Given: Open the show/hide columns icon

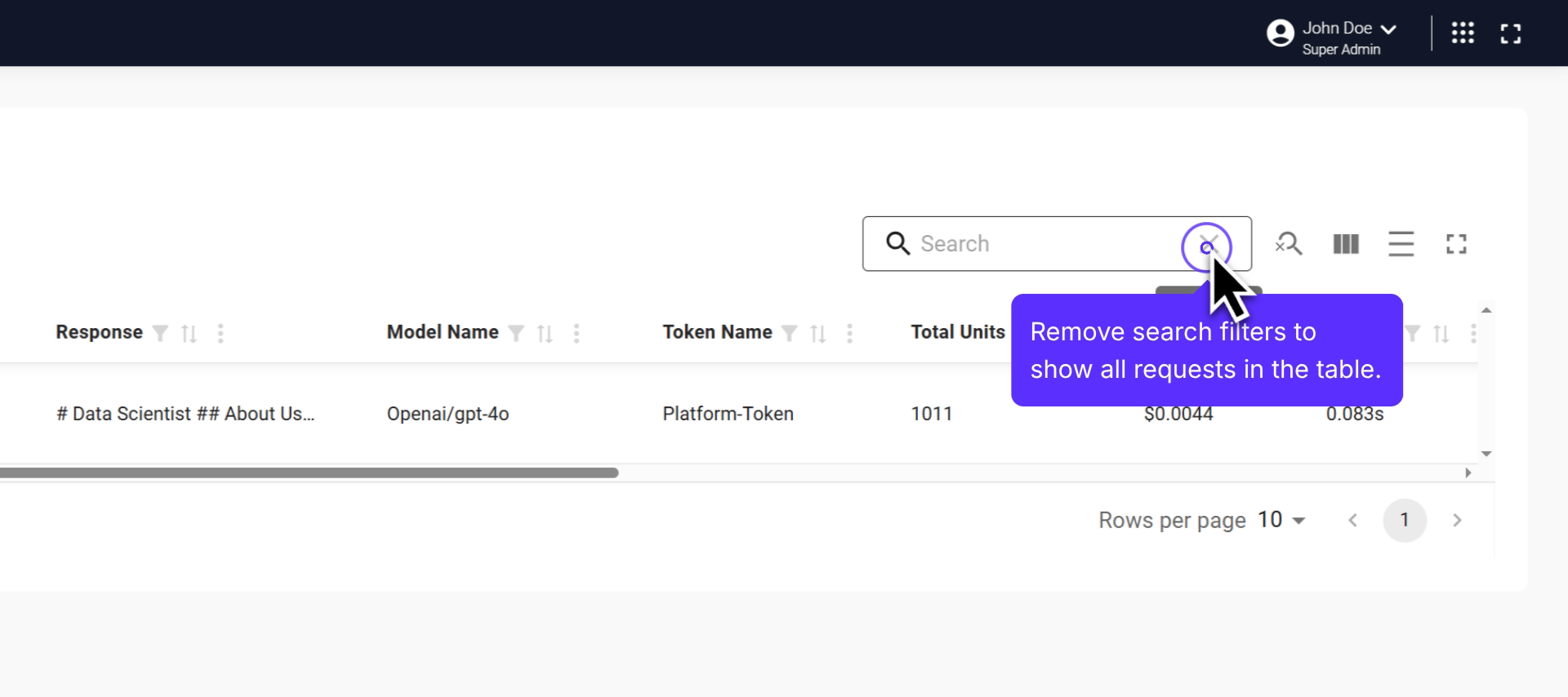Looking at the screenshot, I should coord(1345,244).
